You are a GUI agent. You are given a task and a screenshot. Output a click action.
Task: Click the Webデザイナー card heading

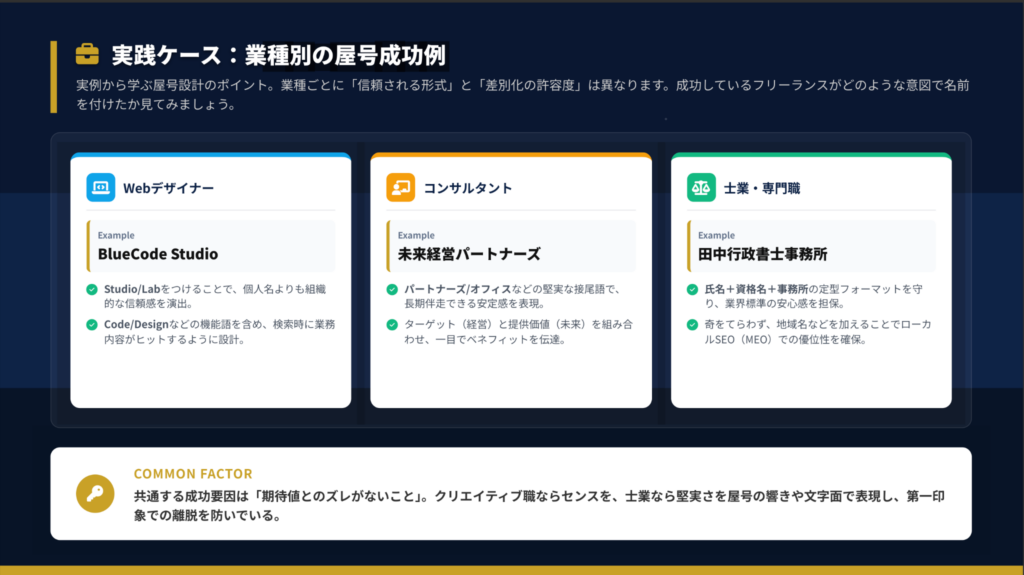(x=168, y=188)
